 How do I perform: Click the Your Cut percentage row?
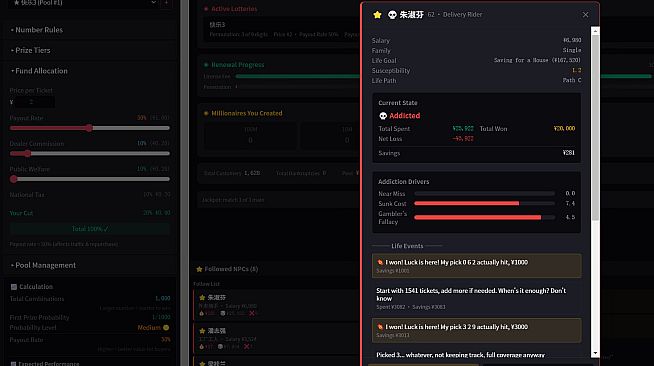(90, 213)
